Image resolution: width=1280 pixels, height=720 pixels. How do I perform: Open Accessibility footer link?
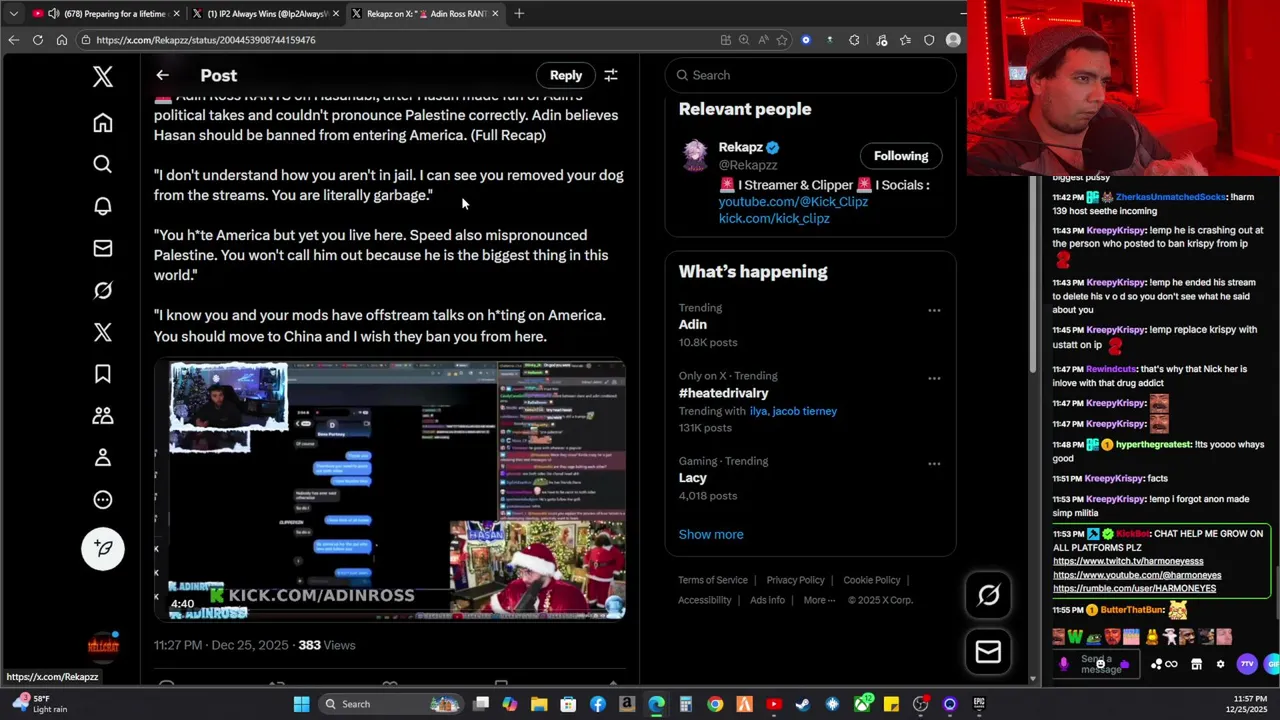[705, 600]
